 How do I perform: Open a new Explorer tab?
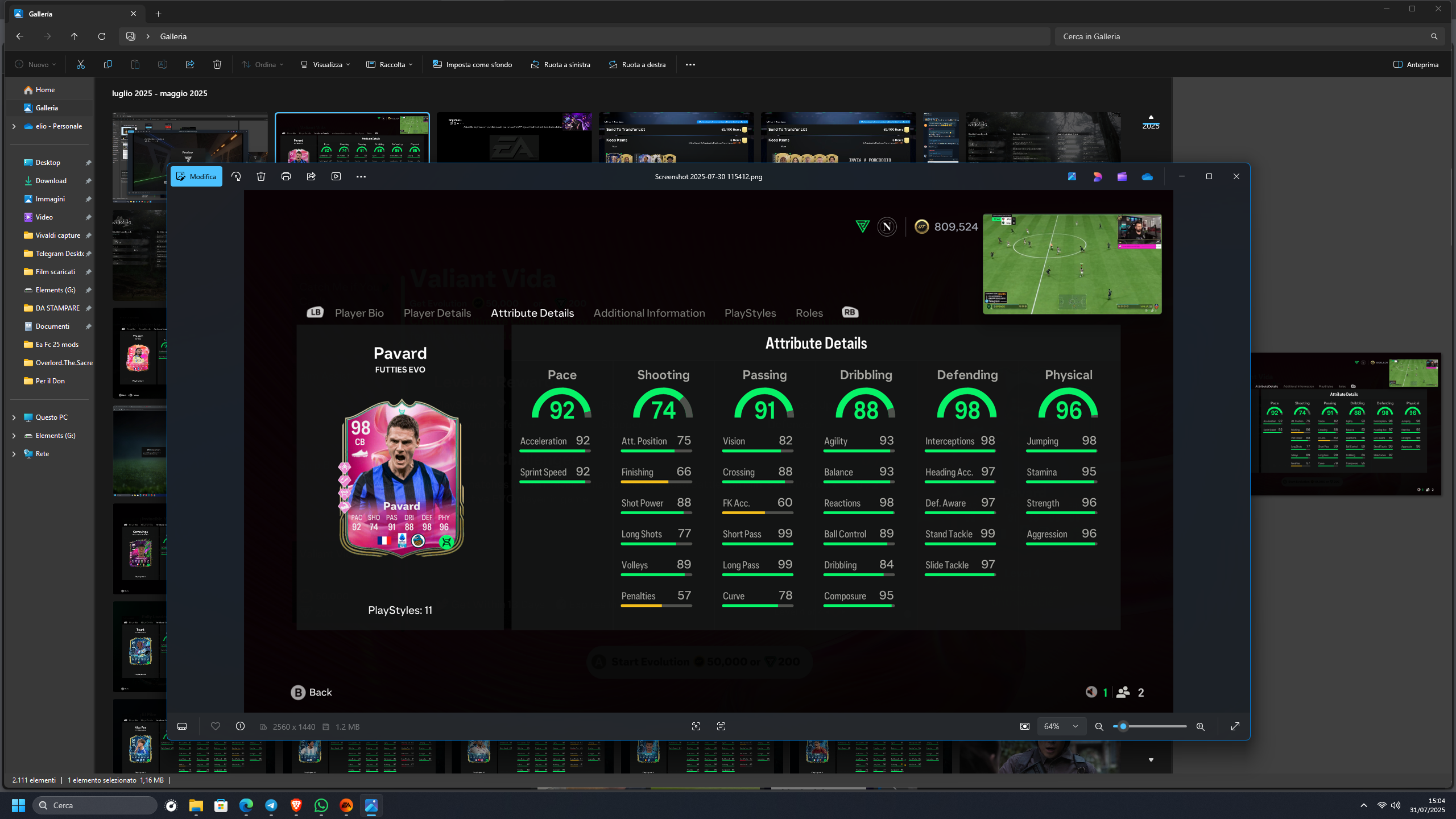[x=159, y=14]
